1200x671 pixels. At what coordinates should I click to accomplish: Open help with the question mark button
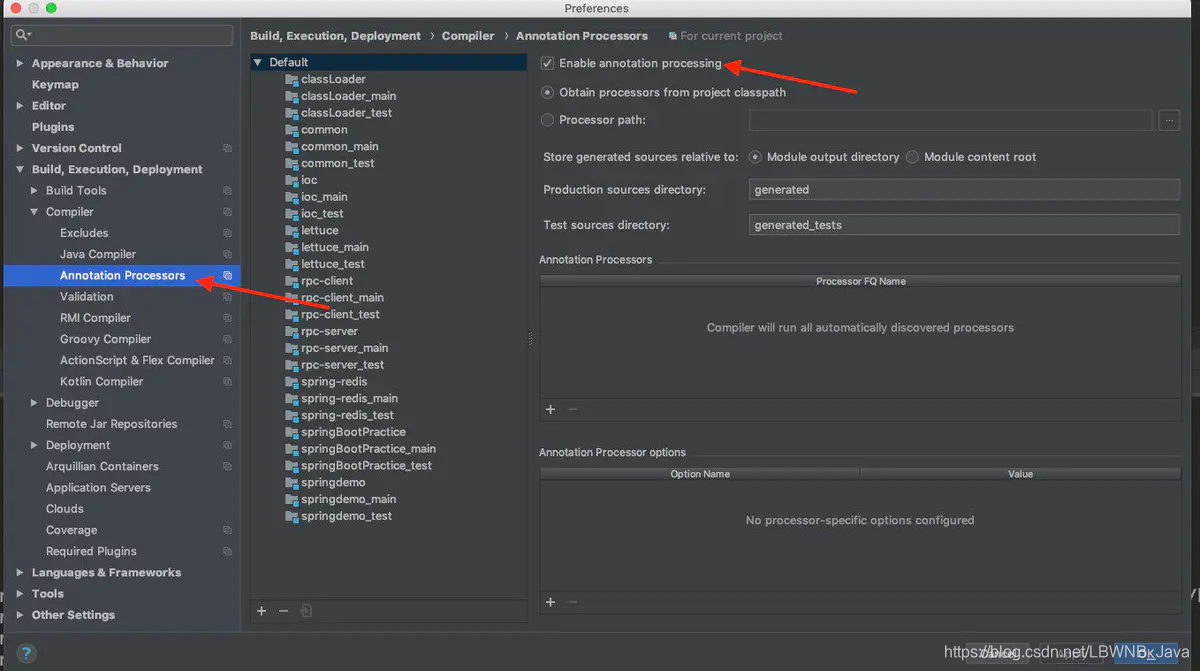point(28,653)
